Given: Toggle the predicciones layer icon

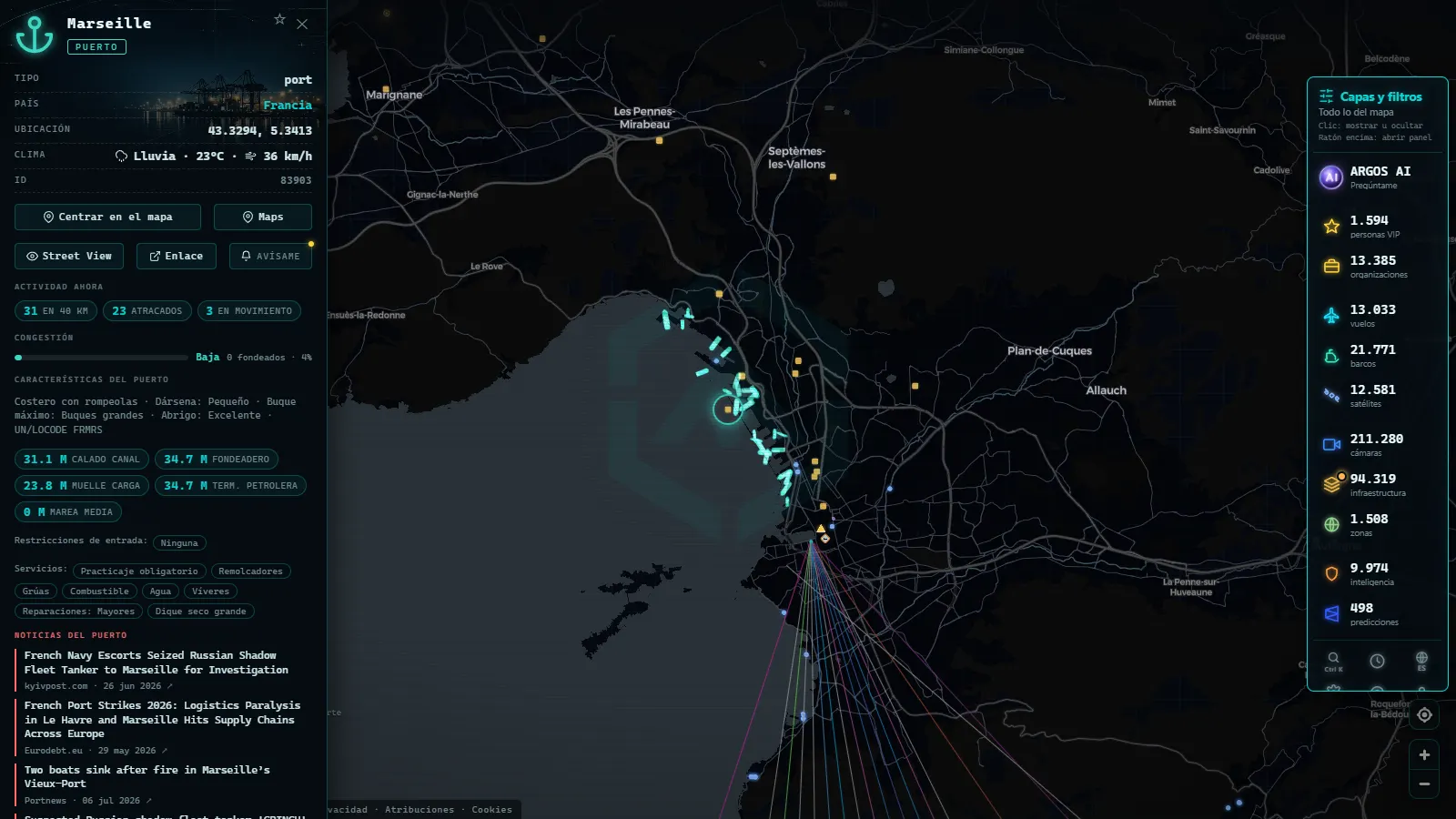Looking at the screenshot, I should (1331, 613).
